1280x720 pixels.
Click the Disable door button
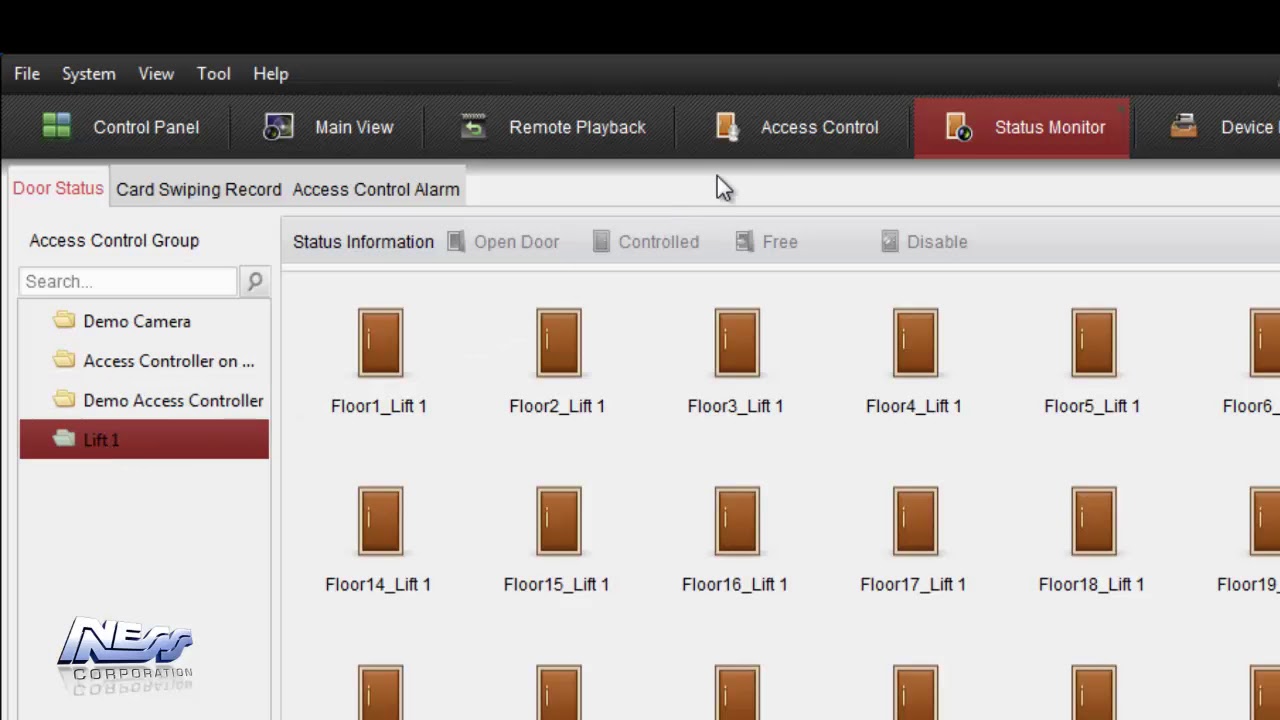924,242
